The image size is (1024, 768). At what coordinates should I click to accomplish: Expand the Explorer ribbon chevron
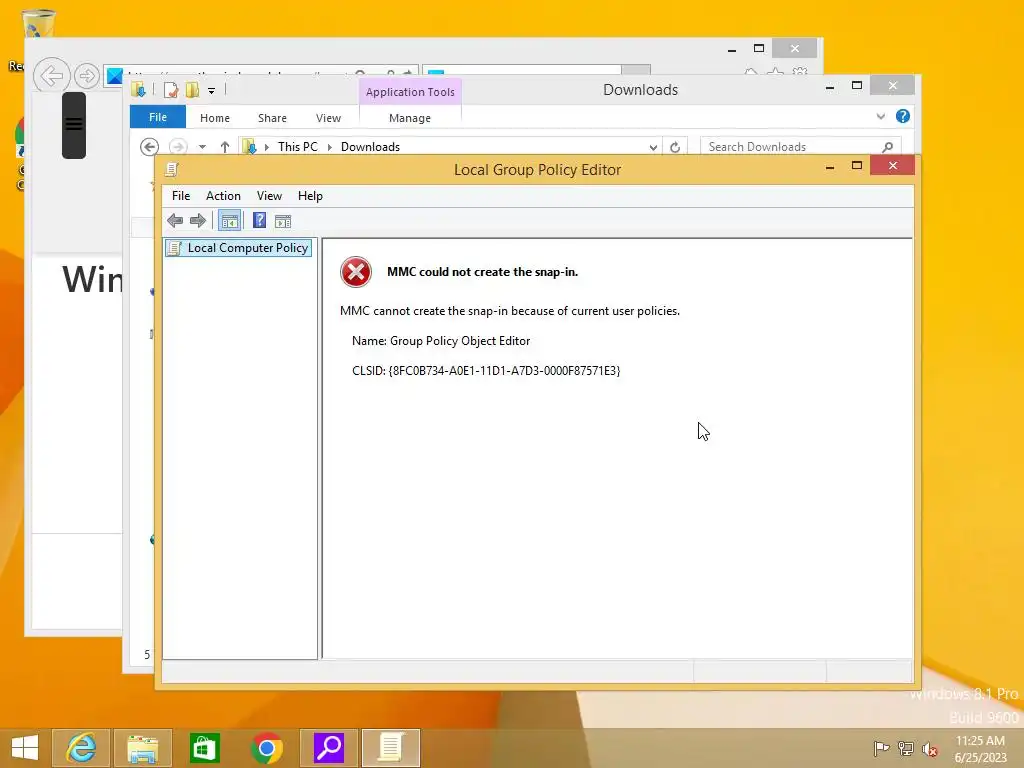(x=881, y=117)
